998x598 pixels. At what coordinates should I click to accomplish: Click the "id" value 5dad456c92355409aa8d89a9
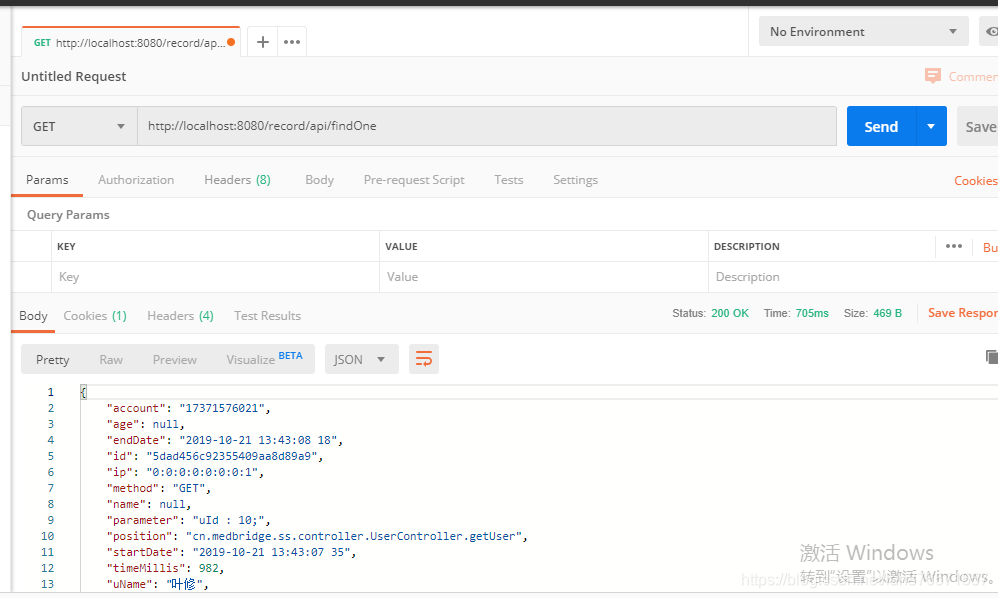pos(232,456)
